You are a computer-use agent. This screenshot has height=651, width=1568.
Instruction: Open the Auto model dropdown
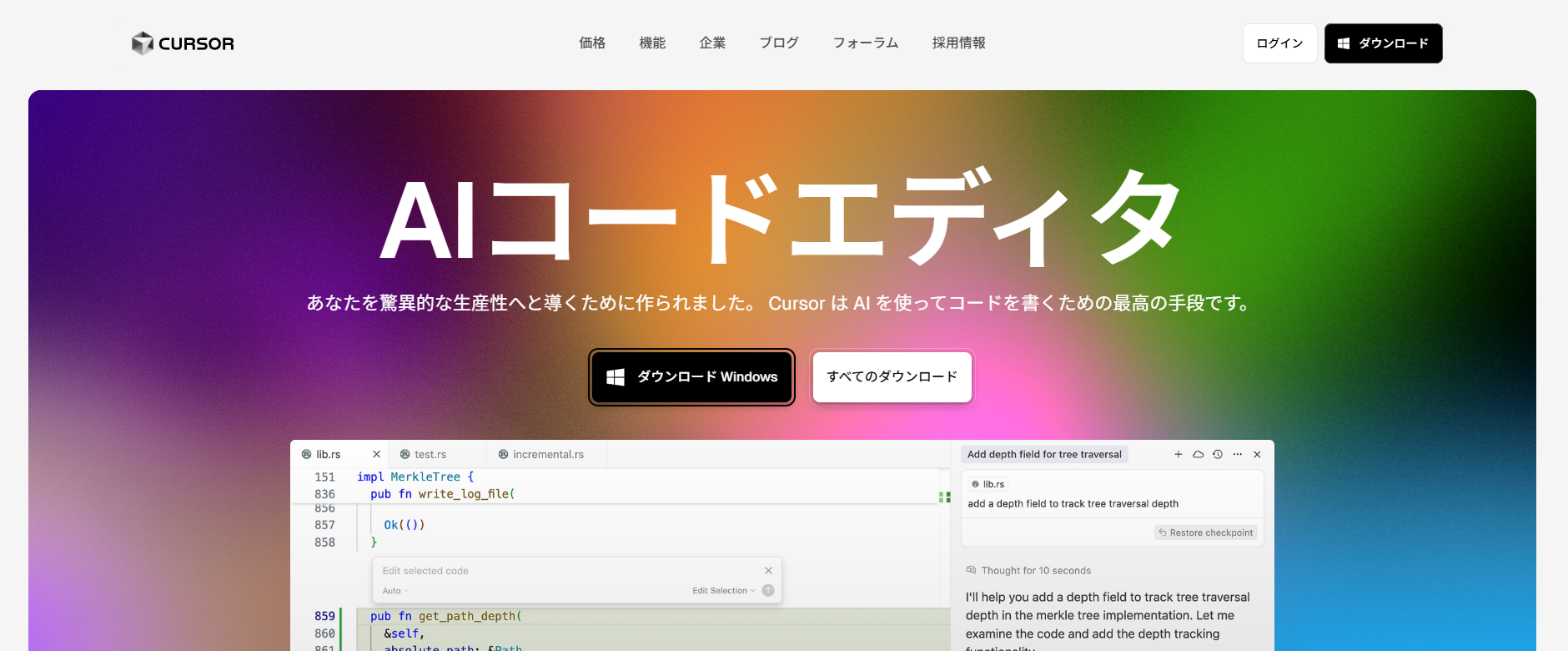(x=395, y=591)
